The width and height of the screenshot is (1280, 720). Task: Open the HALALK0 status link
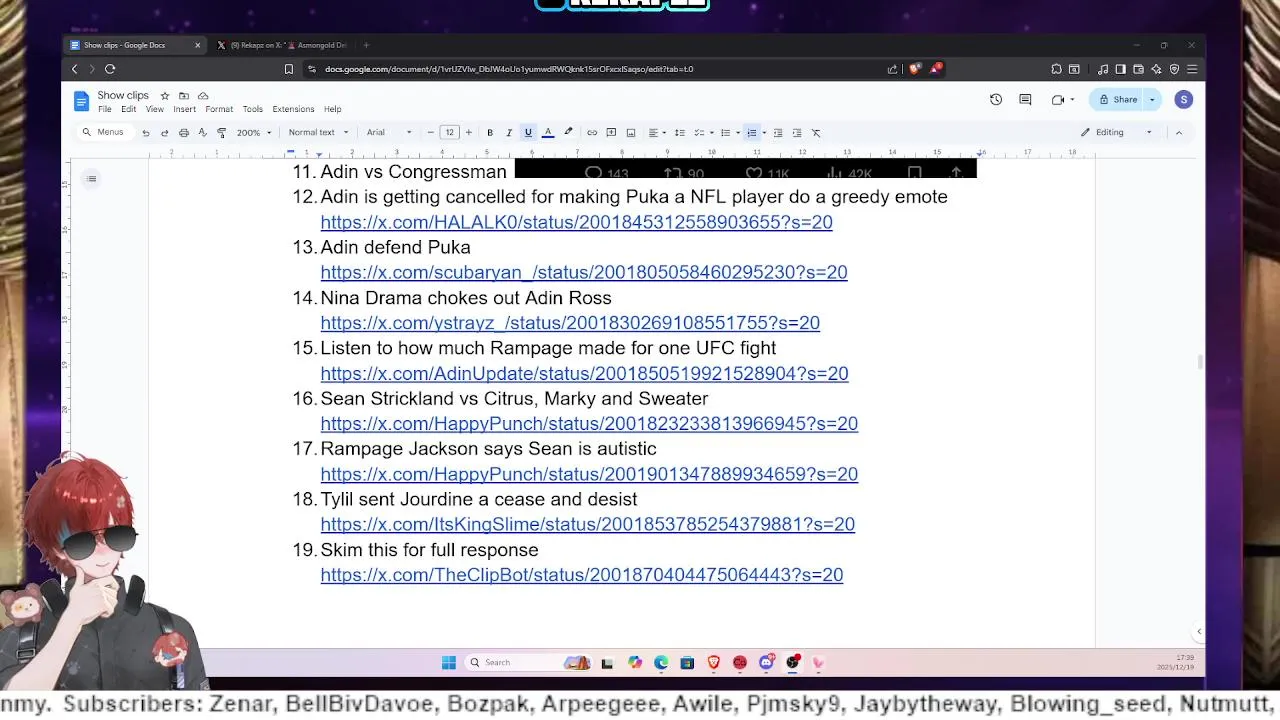576,222
